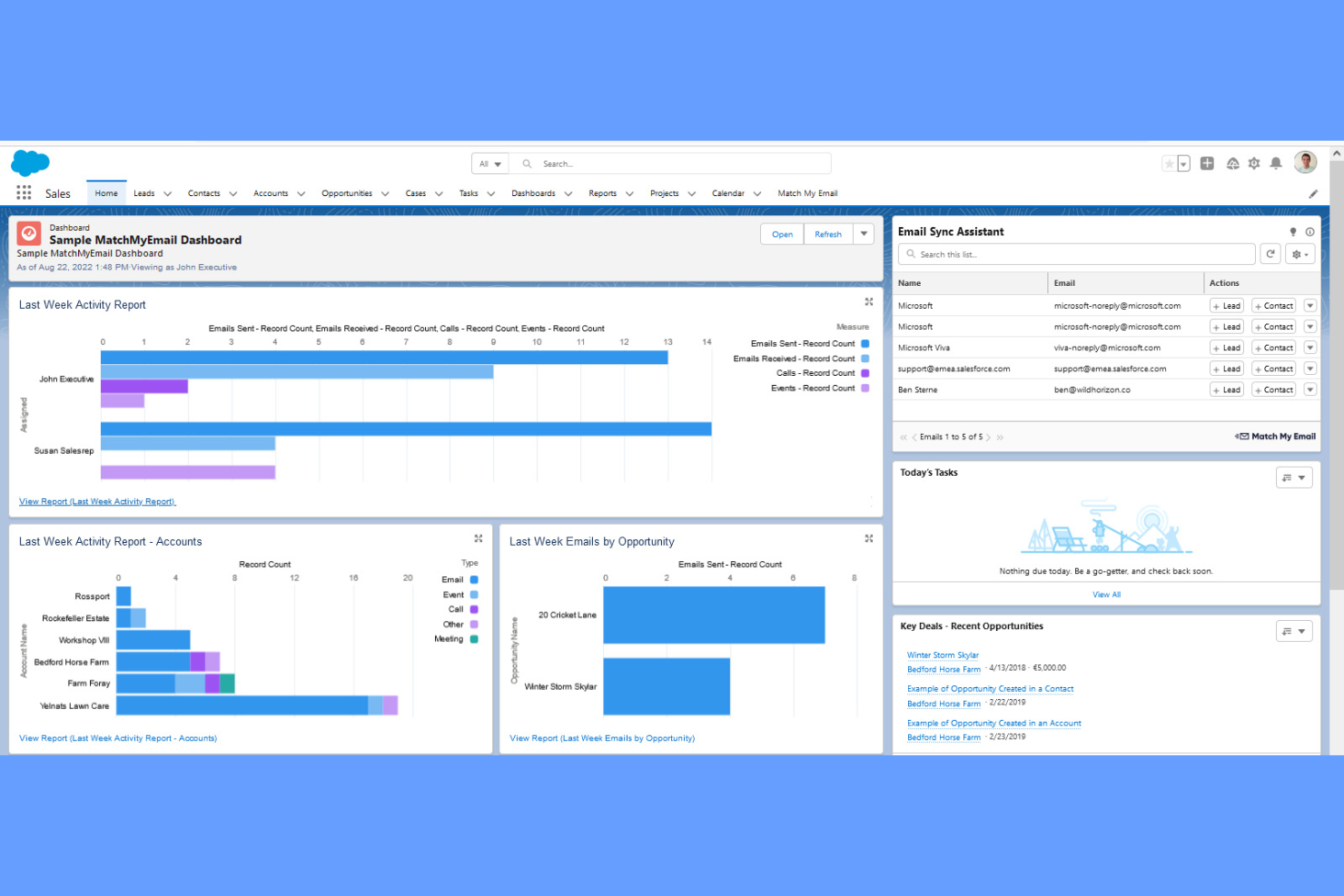Refresh the Email Sync Assistant list
This screenshot has width=1344, height=896.
click(1270, 254)
